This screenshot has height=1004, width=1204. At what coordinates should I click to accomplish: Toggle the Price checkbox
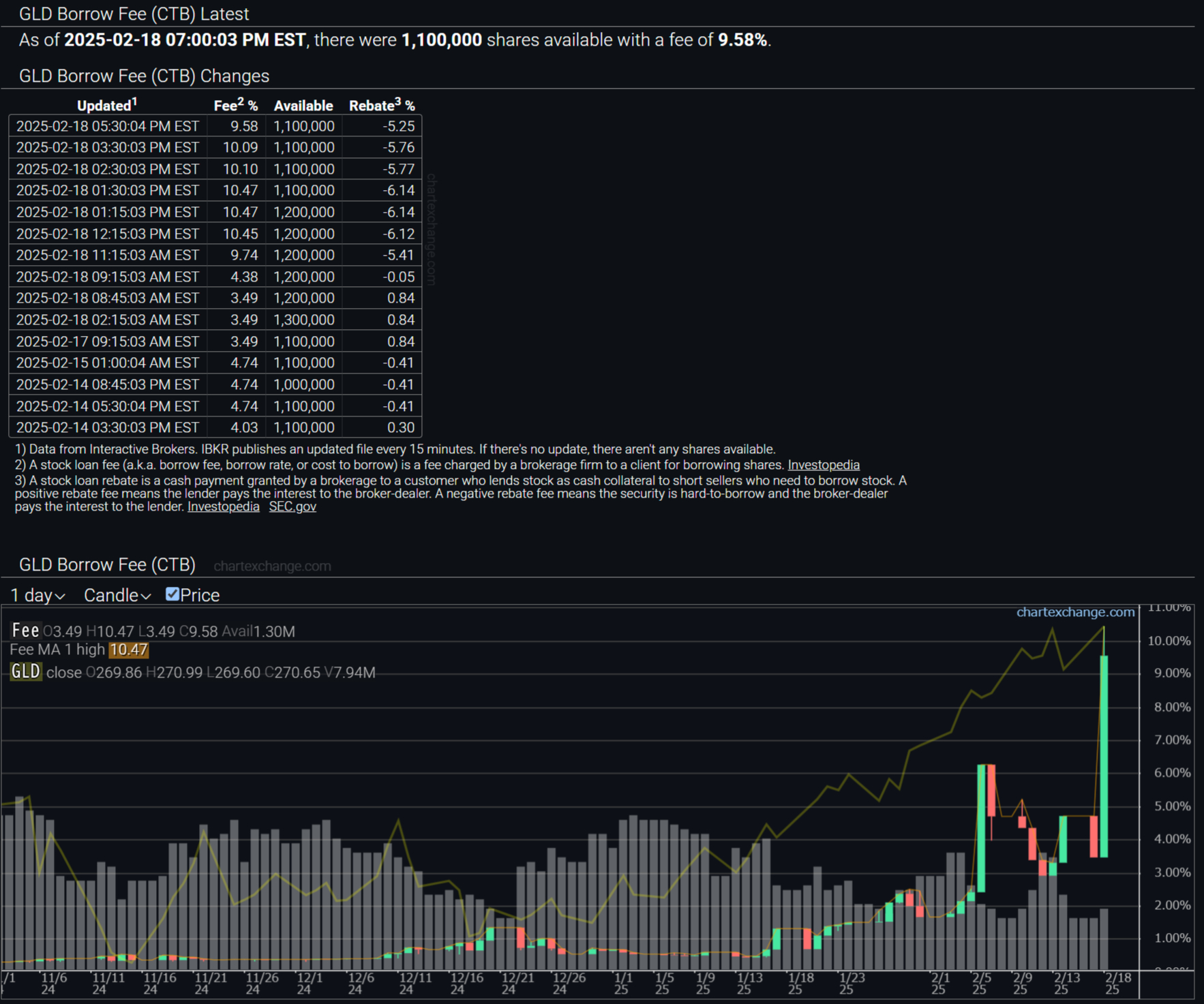pos(172,594)
